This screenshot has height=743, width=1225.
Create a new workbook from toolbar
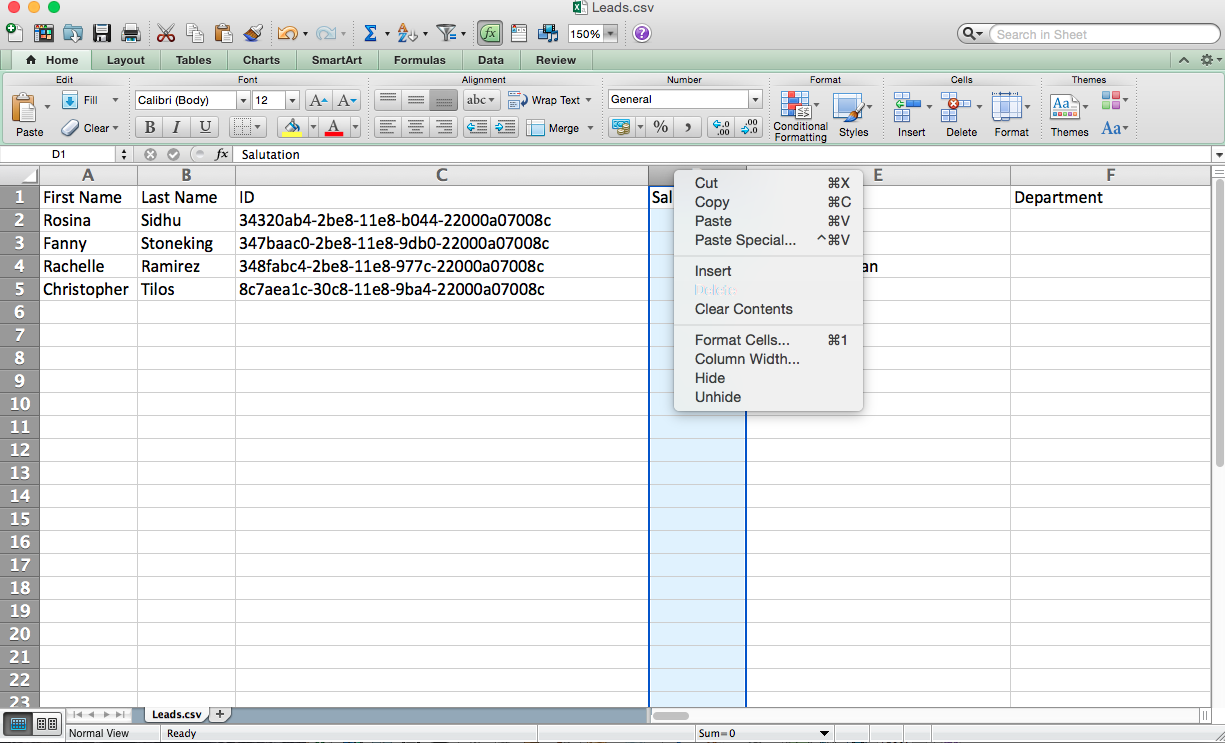[x=14, y=33]
